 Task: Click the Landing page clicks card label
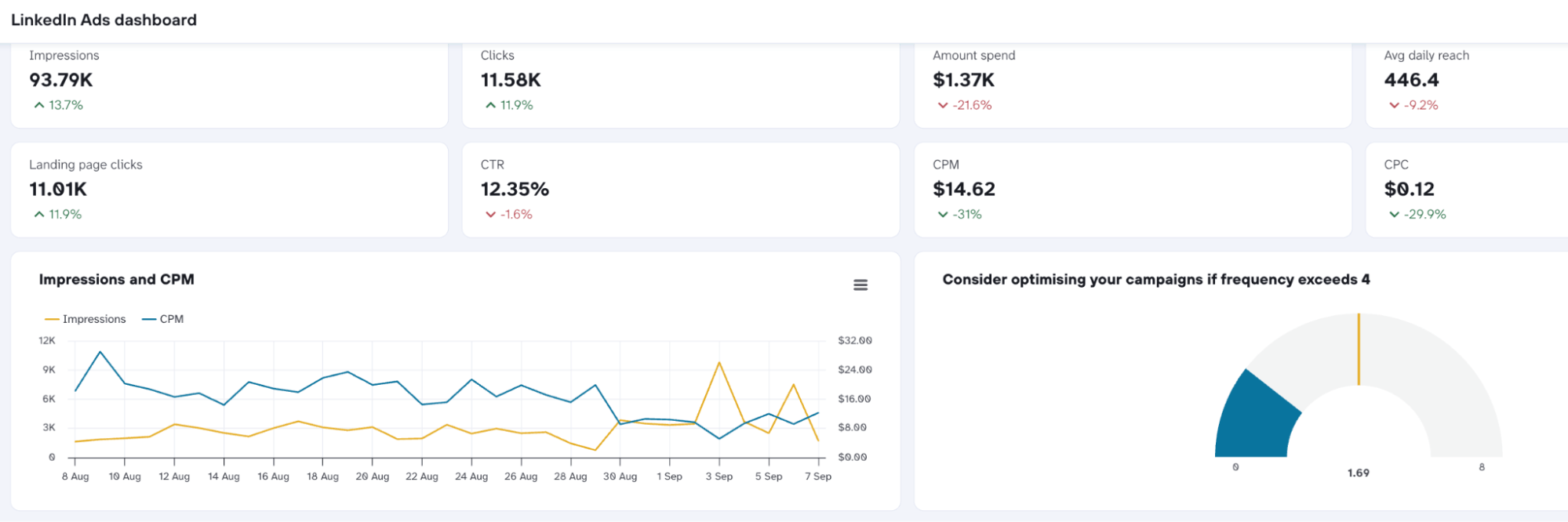tap(85, 165)
